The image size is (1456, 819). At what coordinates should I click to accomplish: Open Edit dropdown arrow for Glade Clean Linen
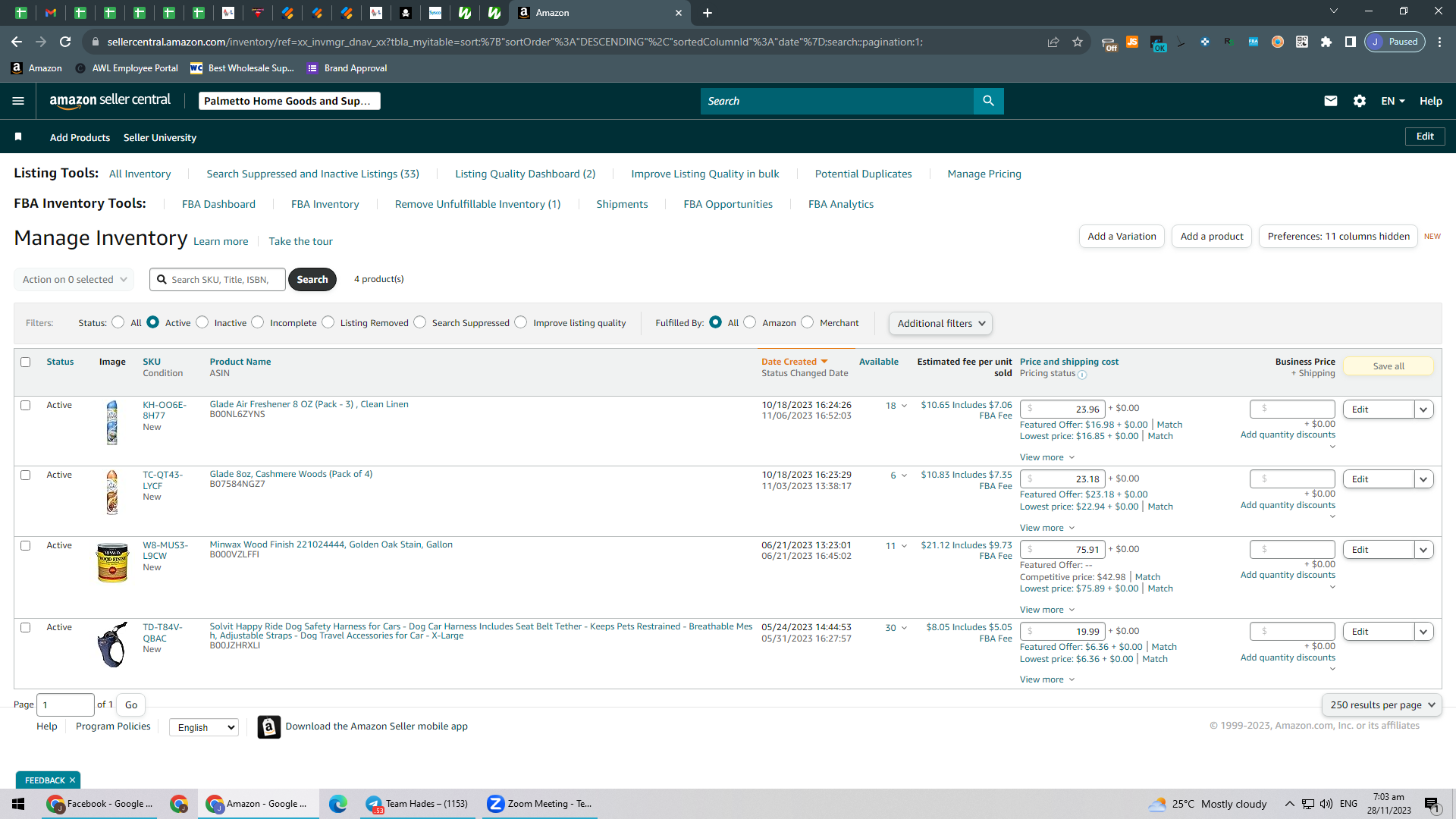[x=1423, y=409]
